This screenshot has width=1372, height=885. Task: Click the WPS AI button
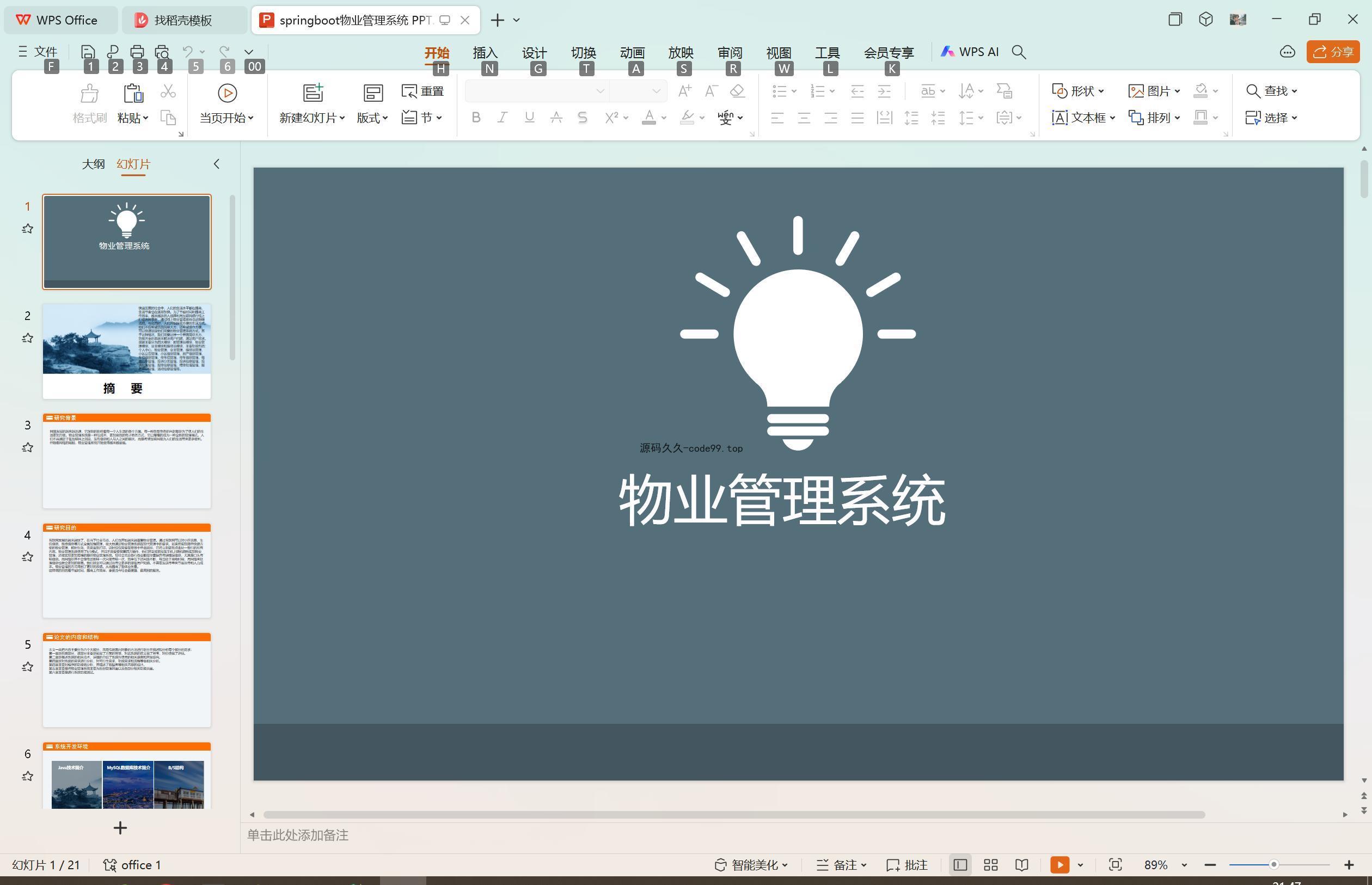pos(970,52)
